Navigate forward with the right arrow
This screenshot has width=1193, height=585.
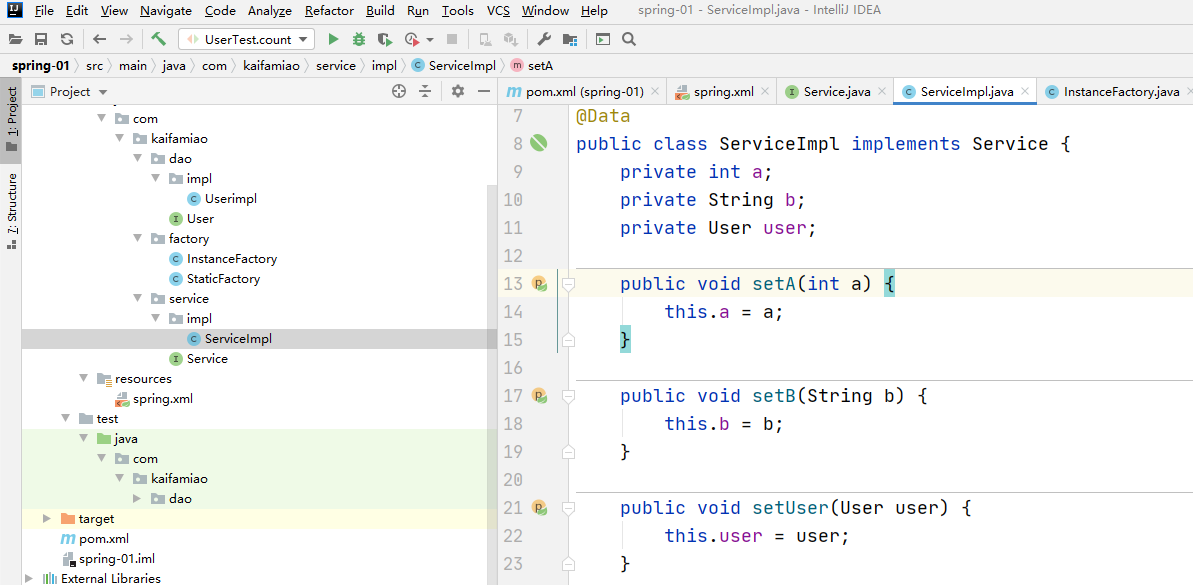(x=126, y=39)
